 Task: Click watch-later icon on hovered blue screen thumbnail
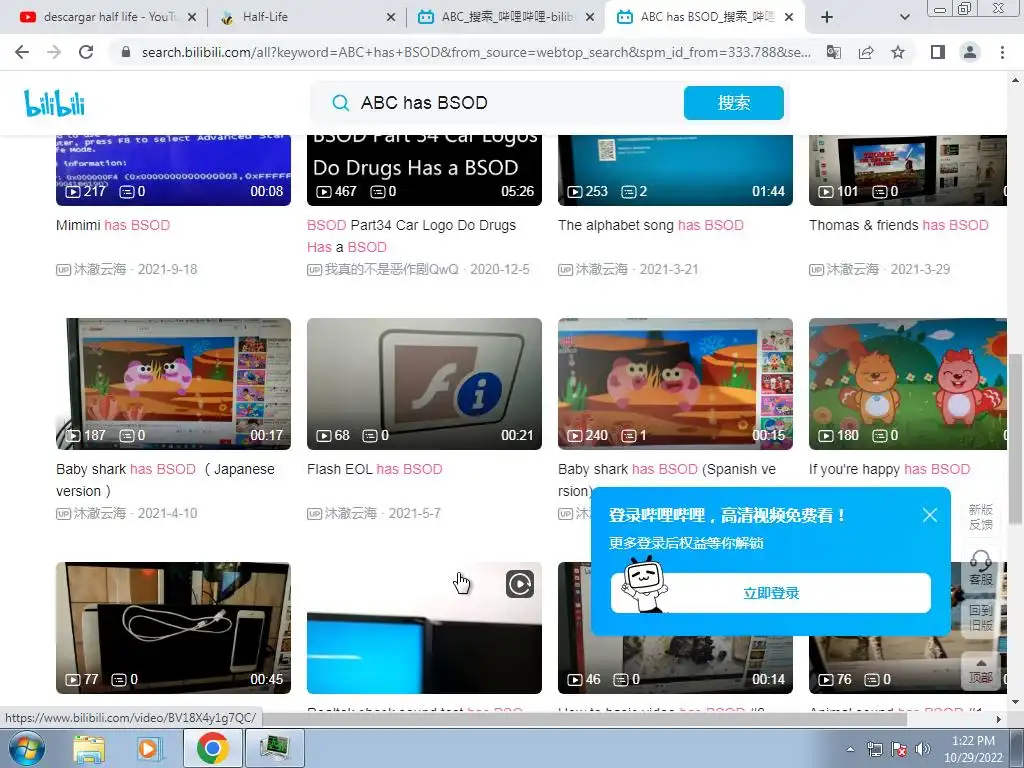tap(520, 584)
